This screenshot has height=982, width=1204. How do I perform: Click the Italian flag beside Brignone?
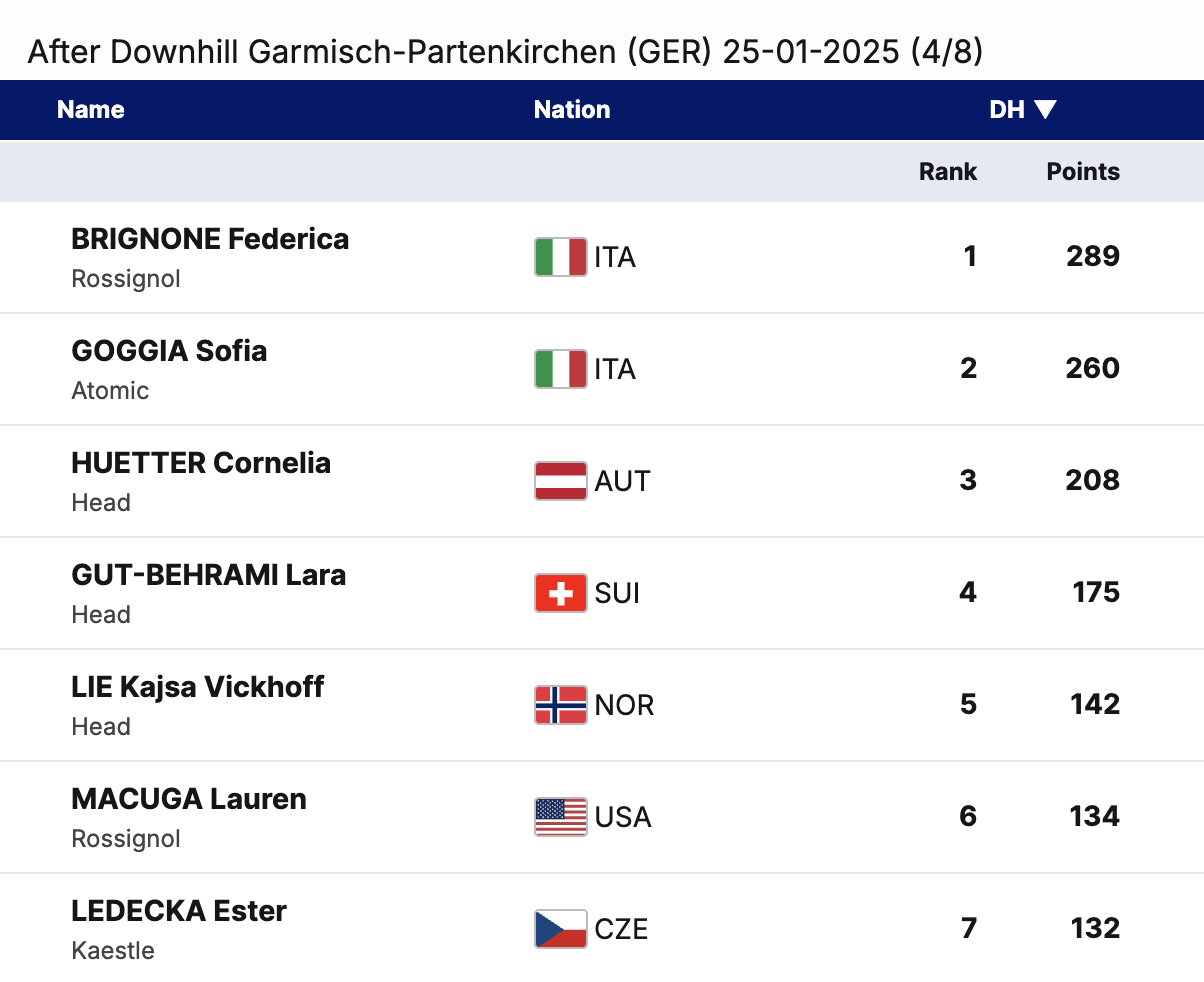pyautogui.click(x=561, y=257)
